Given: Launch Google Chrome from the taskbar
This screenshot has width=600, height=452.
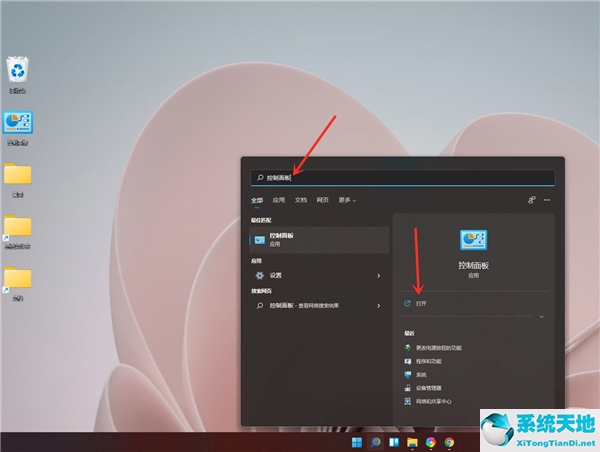Looking at the screenshot, I should point(449,442).
